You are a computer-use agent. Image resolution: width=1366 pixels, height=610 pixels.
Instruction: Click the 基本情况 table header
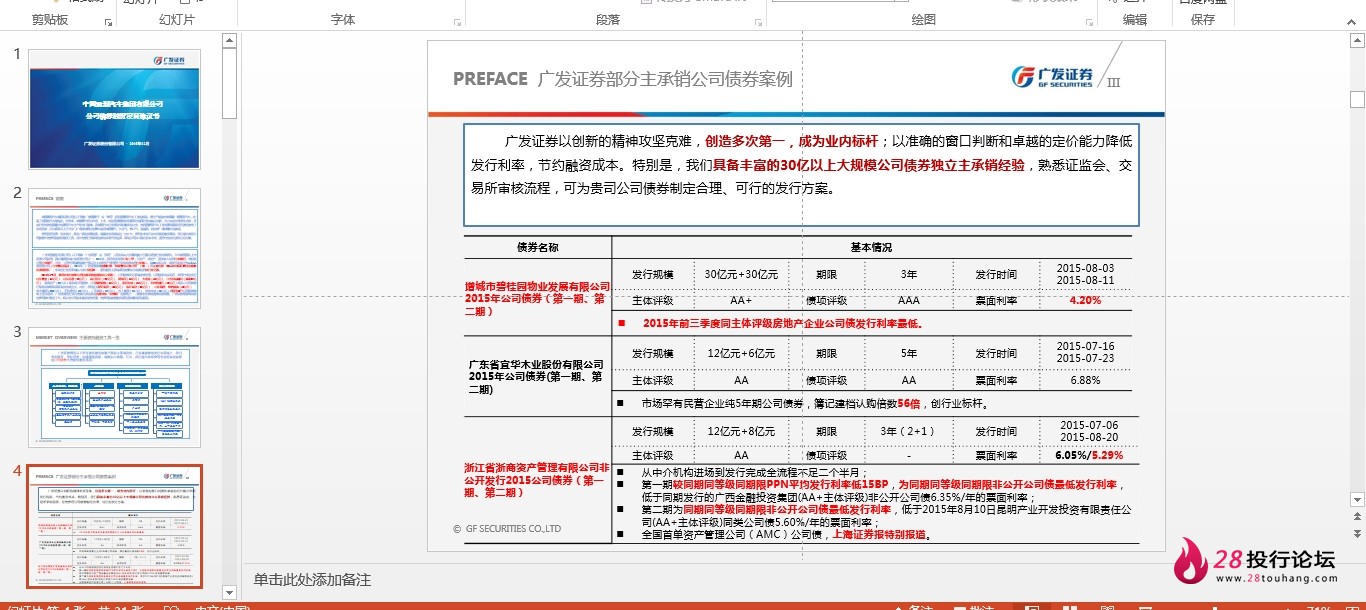[x=871, y=247]
